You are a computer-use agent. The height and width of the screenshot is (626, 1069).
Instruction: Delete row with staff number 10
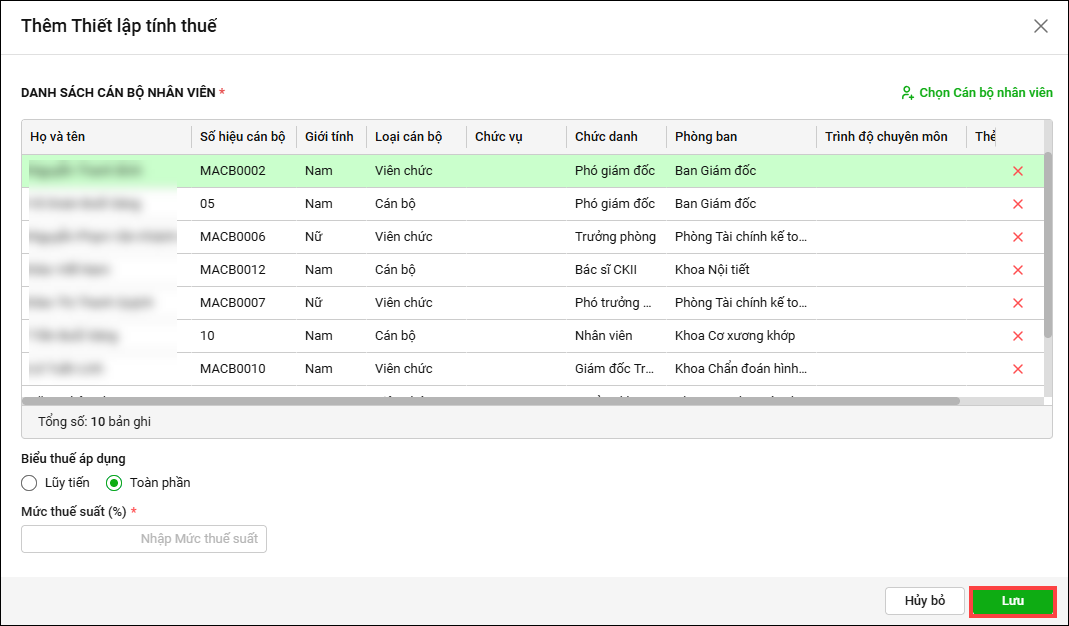coord(1018,336)
